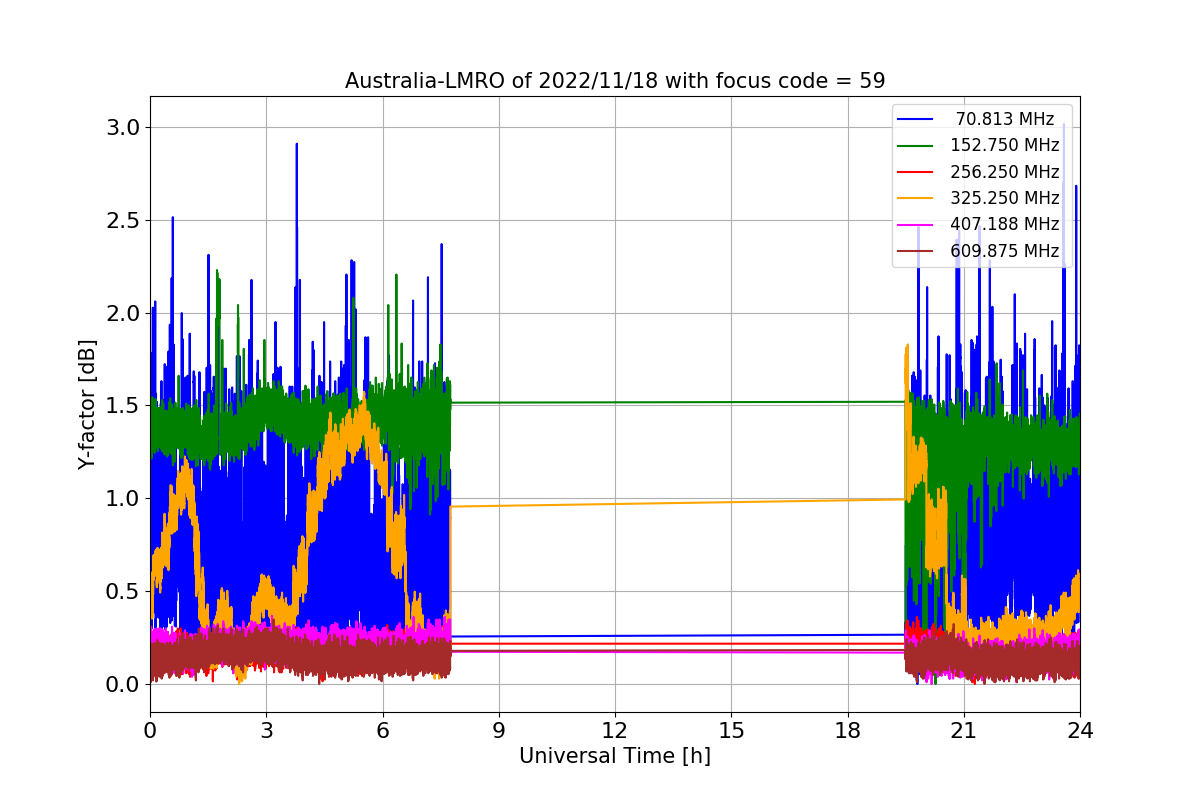
Task: Click the x-axis tick label '3'
Action: coord(266,731)
